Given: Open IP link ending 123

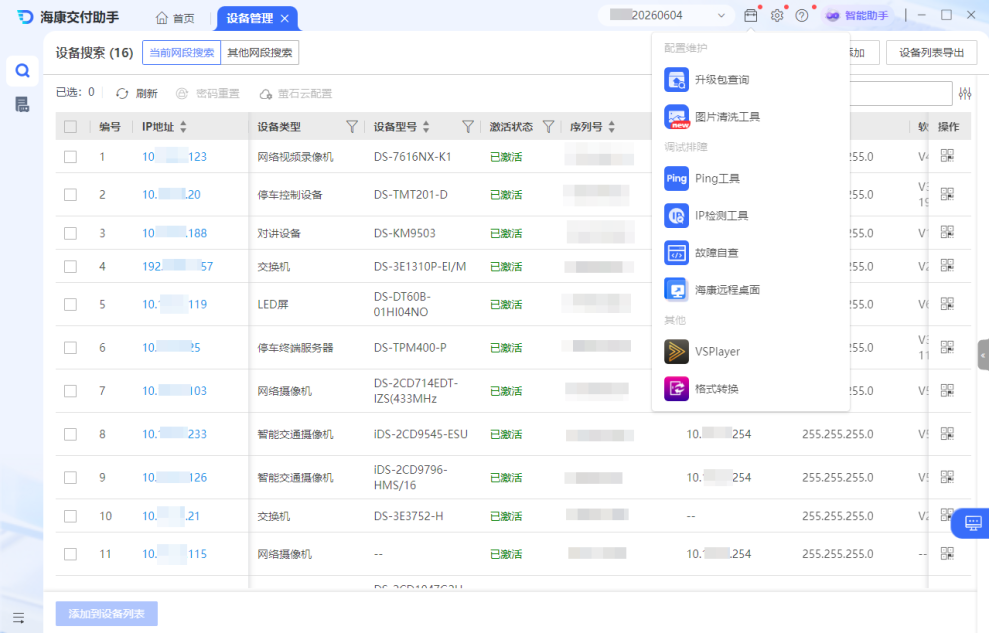Looking at the screenshot, I should (x=175, y=156).
